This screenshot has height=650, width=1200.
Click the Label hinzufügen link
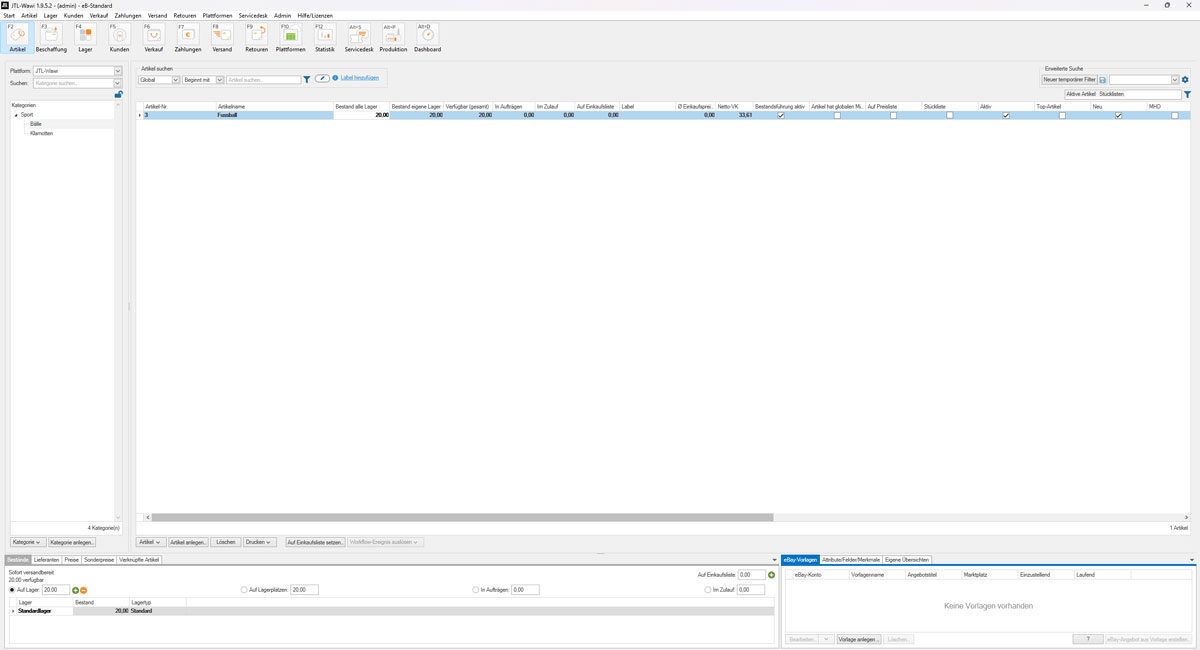tap(360, 78)
